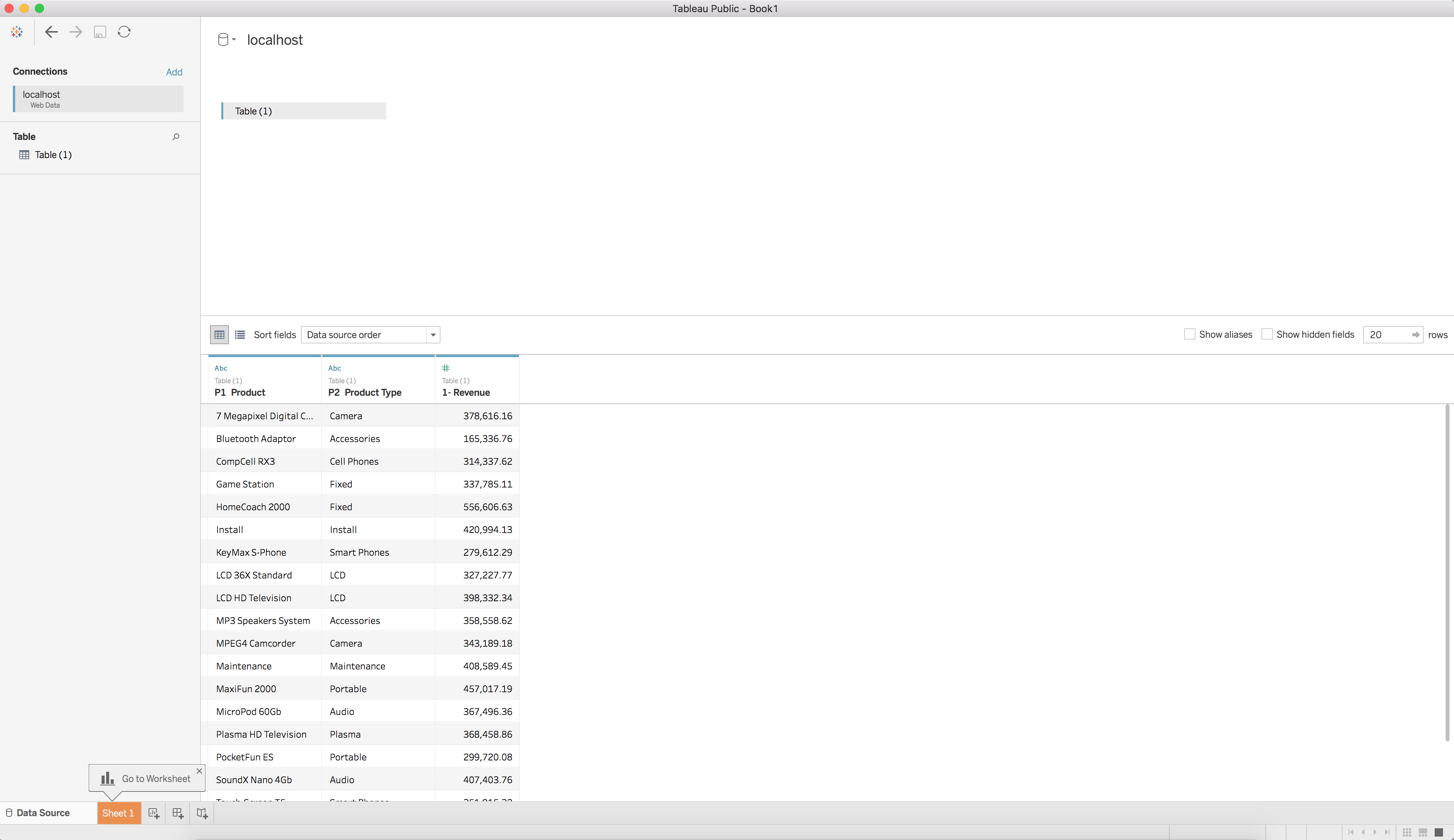Screen dimensions: 1454x840
Task: Enable Show hidden fields checkbox
Action: point(1266,334)
